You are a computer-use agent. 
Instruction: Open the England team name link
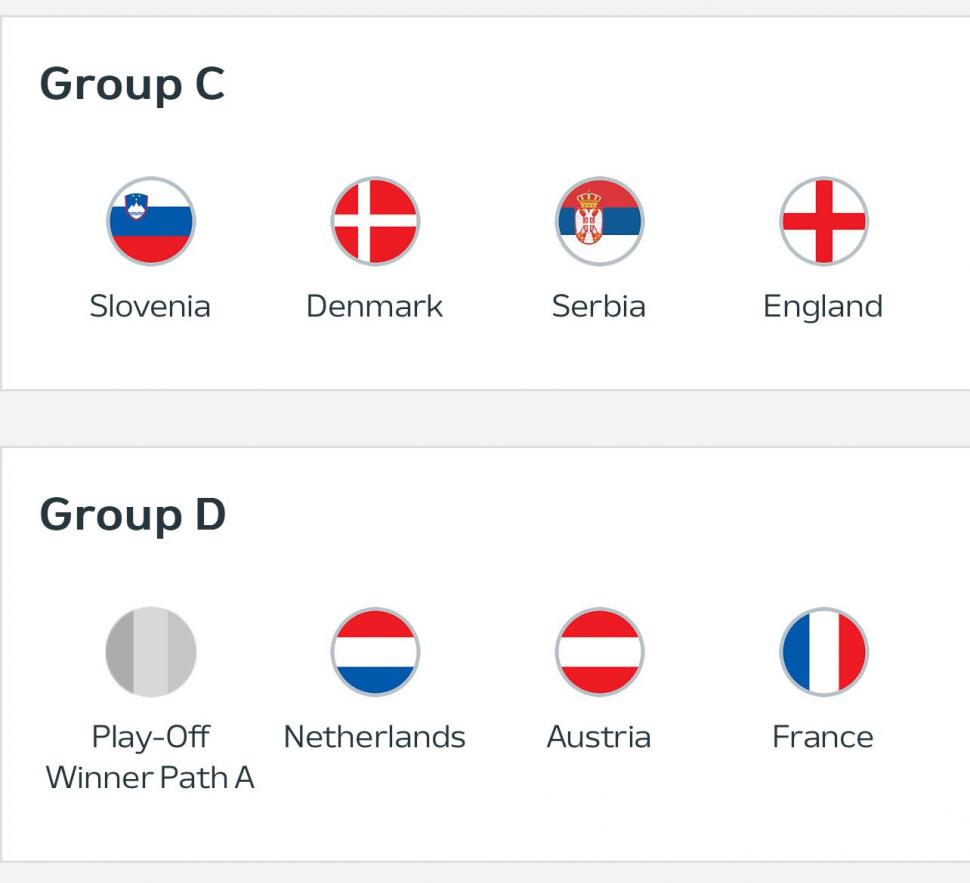coord(824,306)
